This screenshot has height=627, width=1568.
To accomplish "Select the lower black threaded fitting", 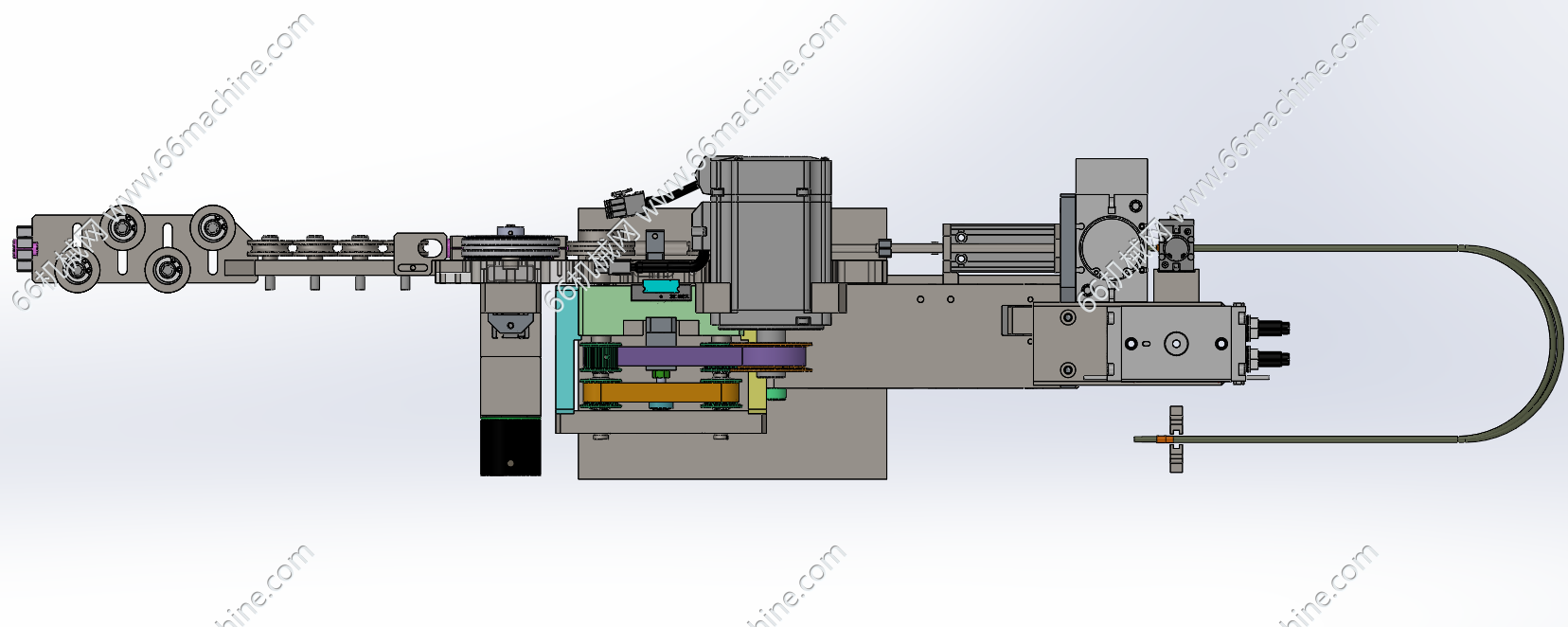I will (1272, 358).
